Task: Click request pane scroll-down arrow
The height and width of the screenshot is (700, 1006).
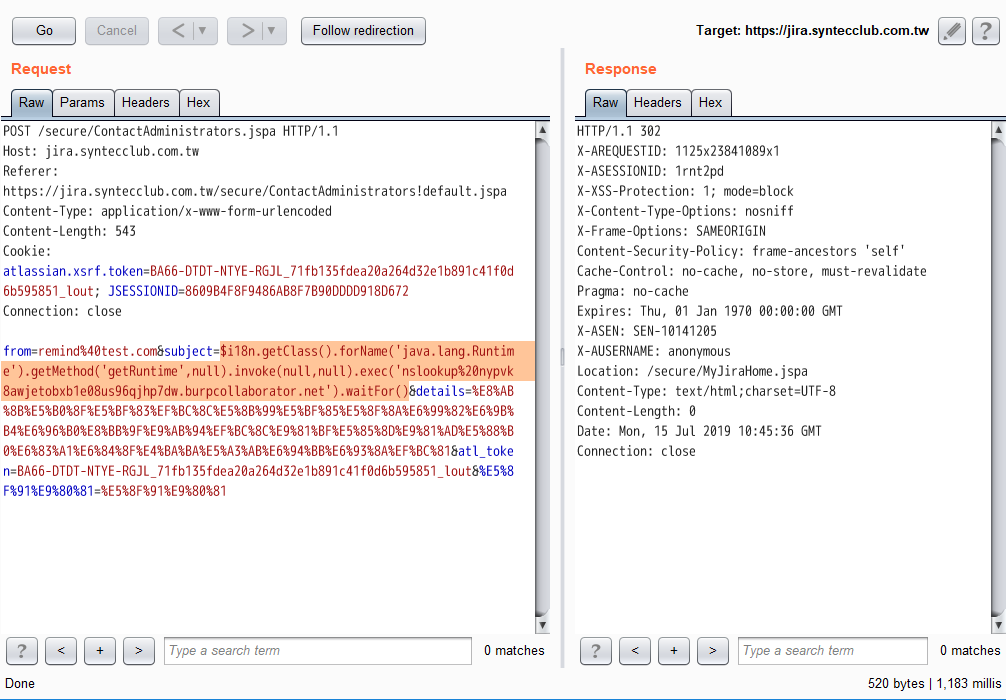Action: pyautogui.click(x=542, y=625)
